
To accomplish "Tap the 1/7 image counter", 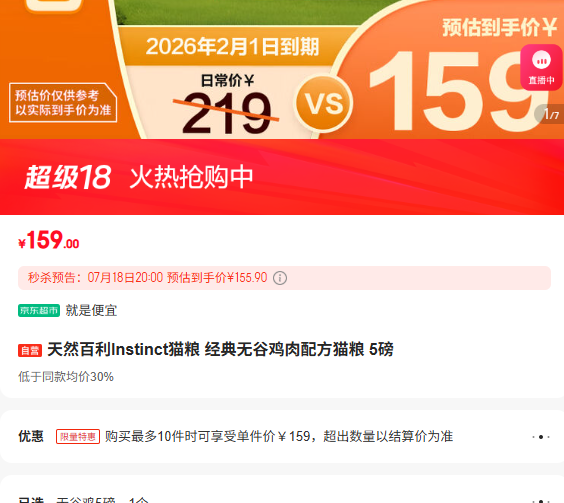I will click(x=550, y=114).
